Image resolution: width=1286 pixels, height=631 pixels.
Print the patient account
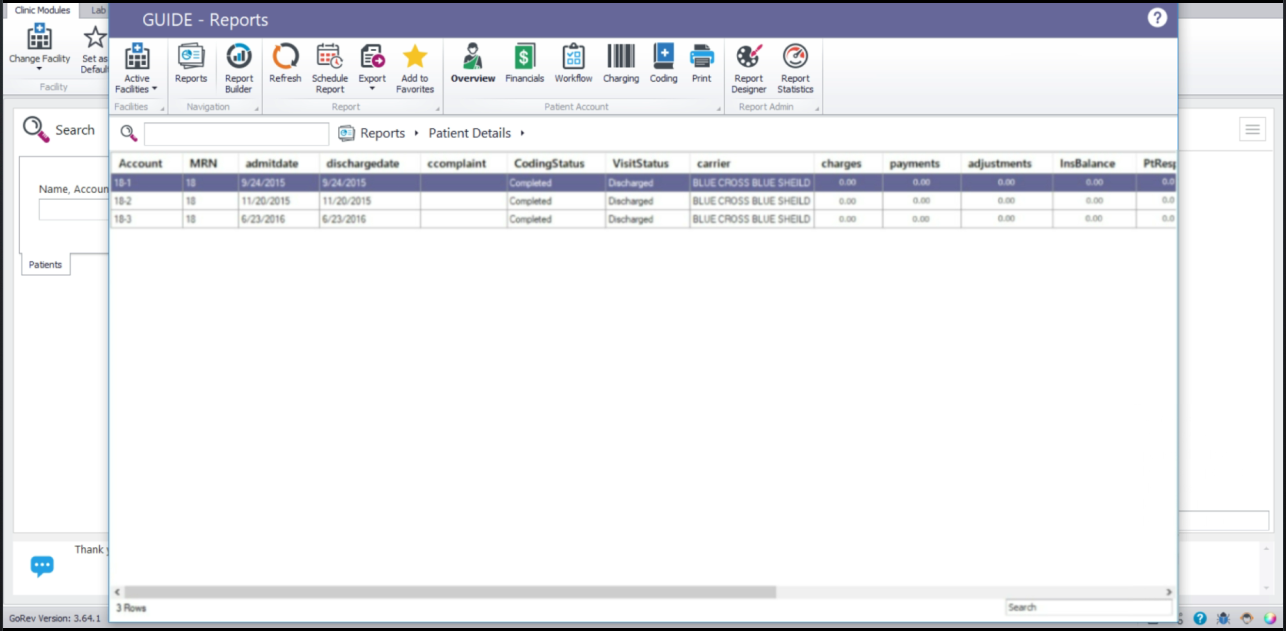tap(702, 64)
